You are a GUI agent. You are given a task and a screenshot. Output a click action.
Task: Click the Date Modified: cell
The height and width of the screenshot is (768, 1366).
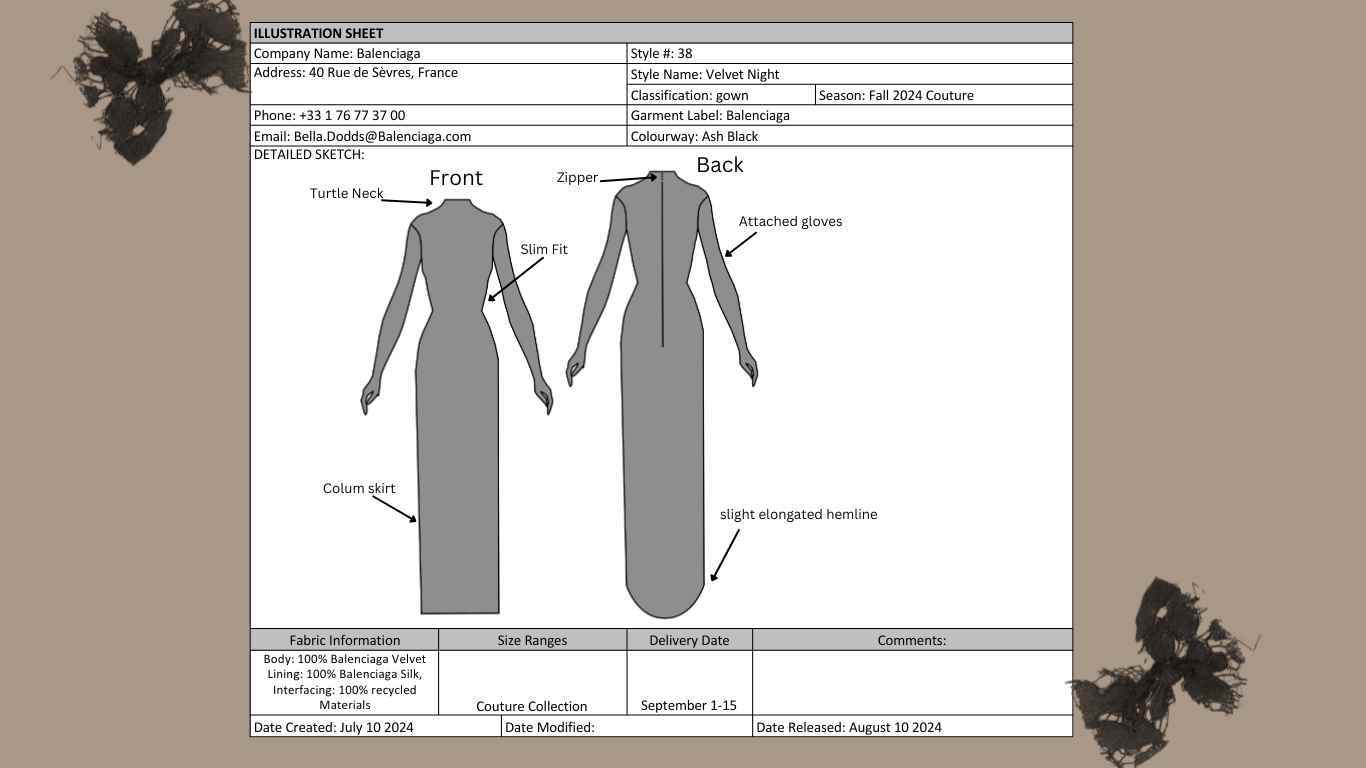[626, 727]
